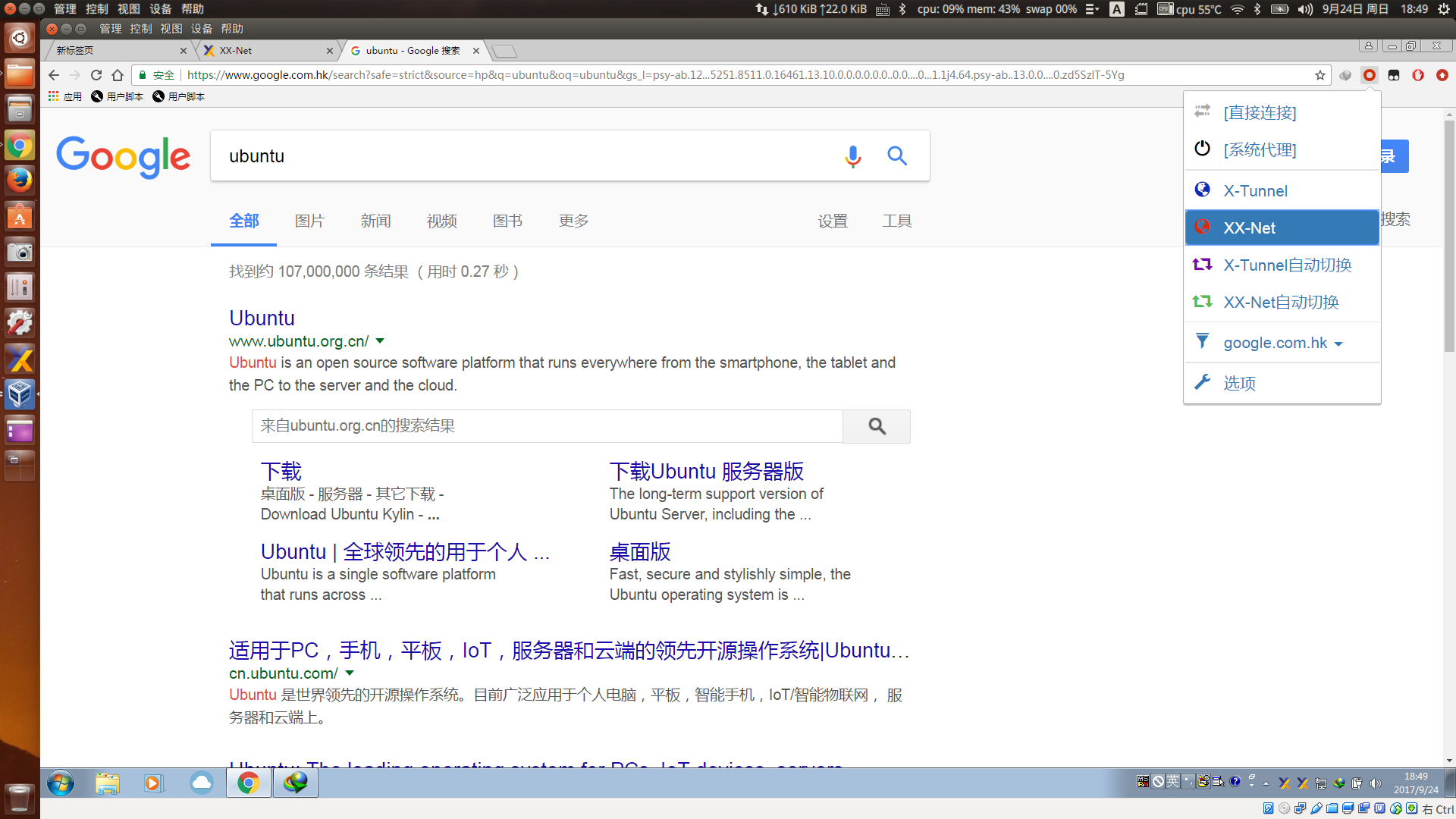Click the Chrome address bar URL
This screenshot has width=1456, height=819.
point(655,75)
